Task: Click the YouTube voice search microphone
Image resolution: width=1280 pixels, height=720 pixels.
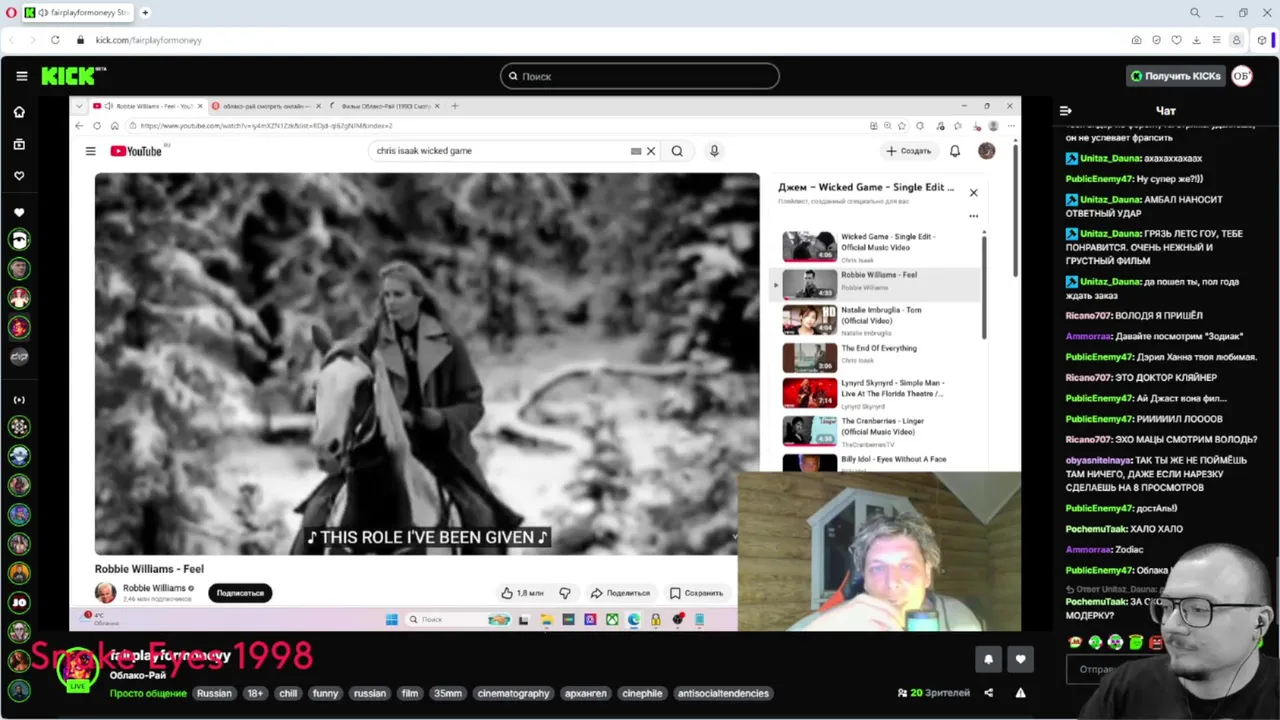Action: pos(714,151)
